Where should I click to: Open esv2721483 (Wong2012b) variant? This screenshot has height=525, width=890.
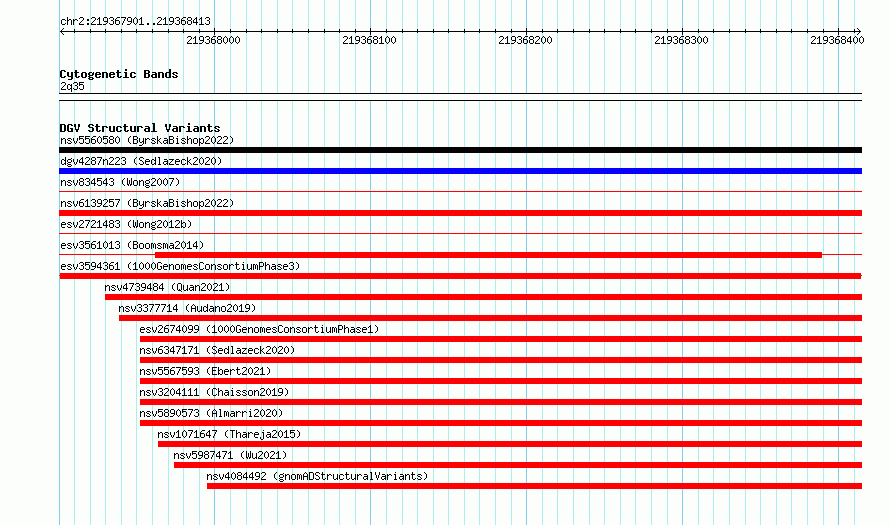(x=126, y=224)
